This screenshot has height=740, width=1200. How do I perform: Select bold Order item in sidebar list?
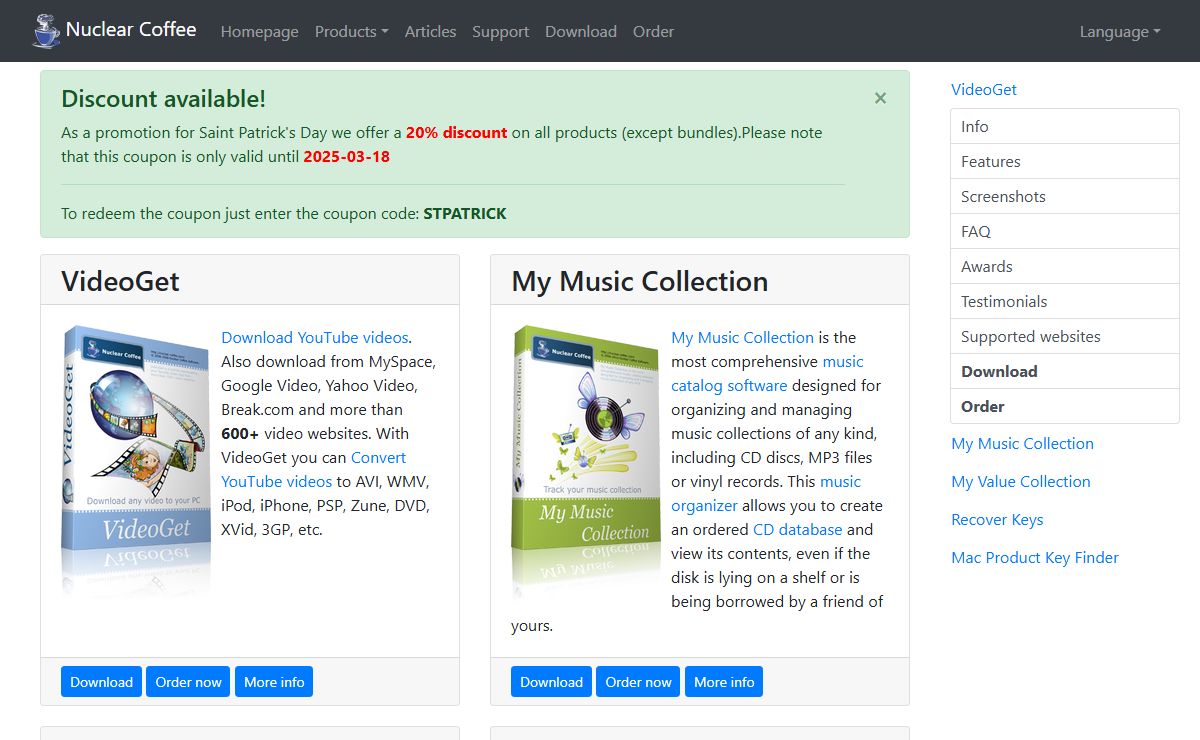pos(1065,406)
